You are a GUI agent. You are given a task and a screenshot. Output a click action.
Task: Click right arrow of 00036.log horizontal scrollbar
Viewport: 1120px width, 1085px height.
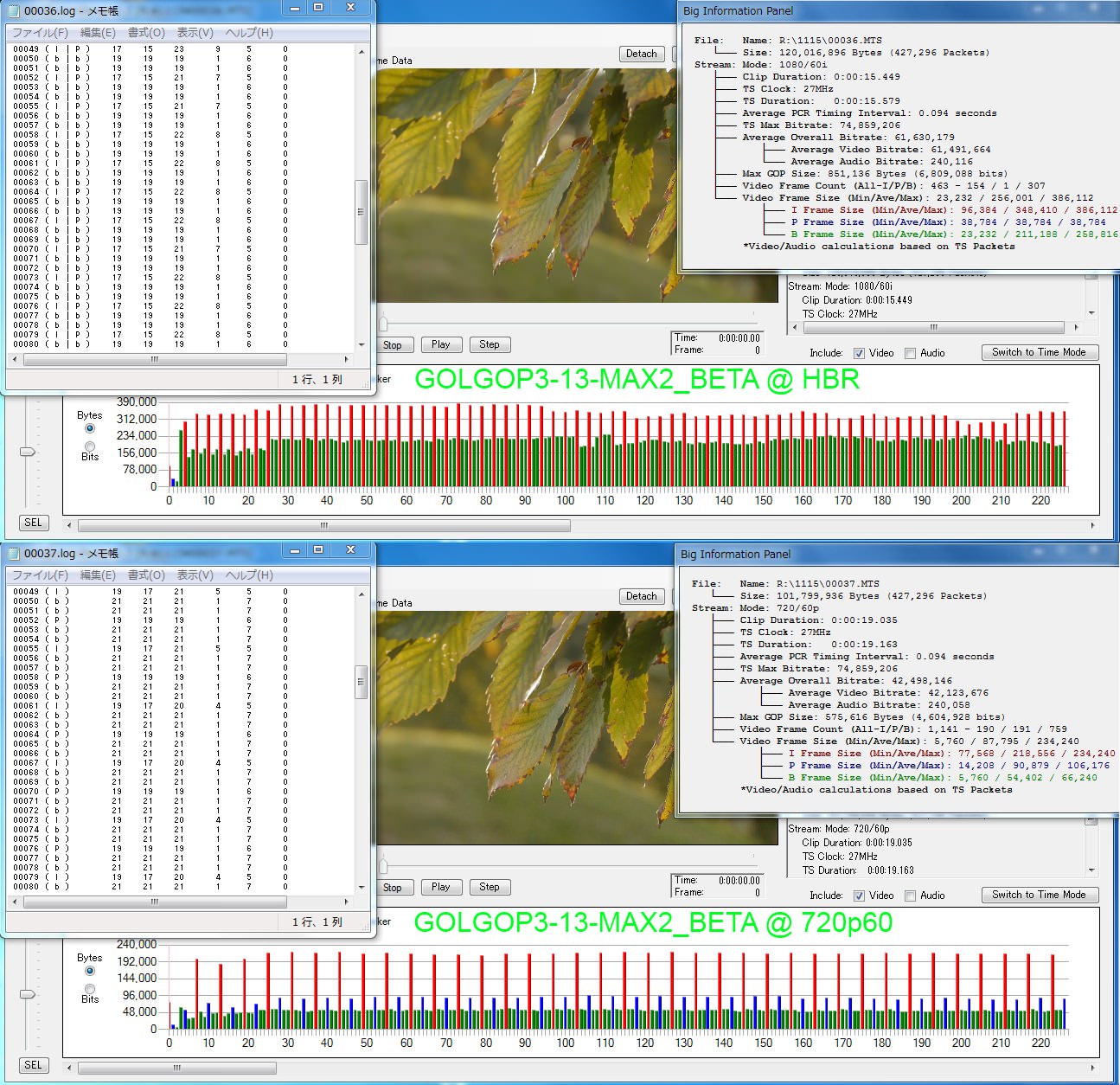click(347, 359)
